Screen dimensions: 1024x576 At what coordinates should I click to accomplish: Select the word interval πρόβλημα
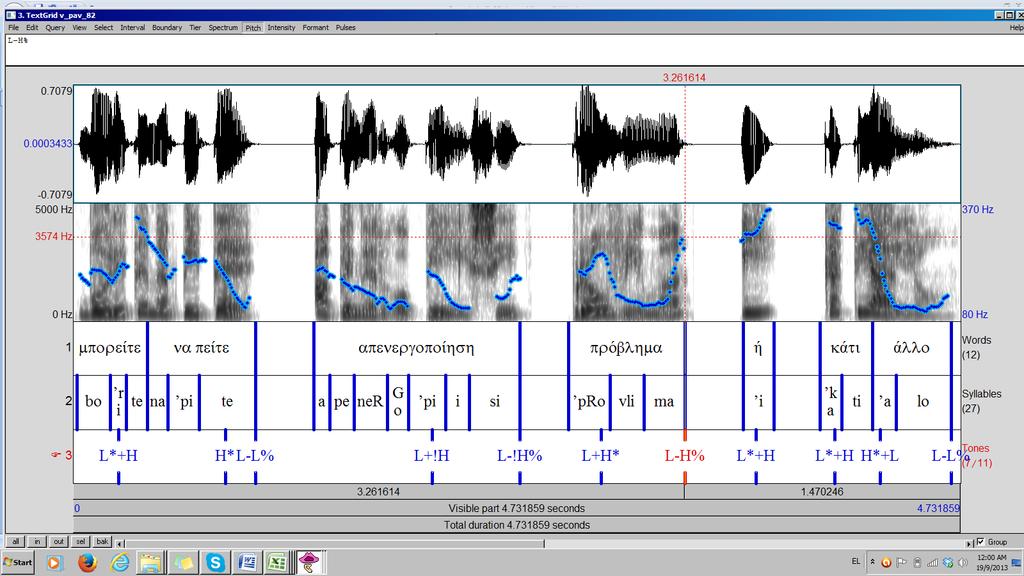point(626,348)
